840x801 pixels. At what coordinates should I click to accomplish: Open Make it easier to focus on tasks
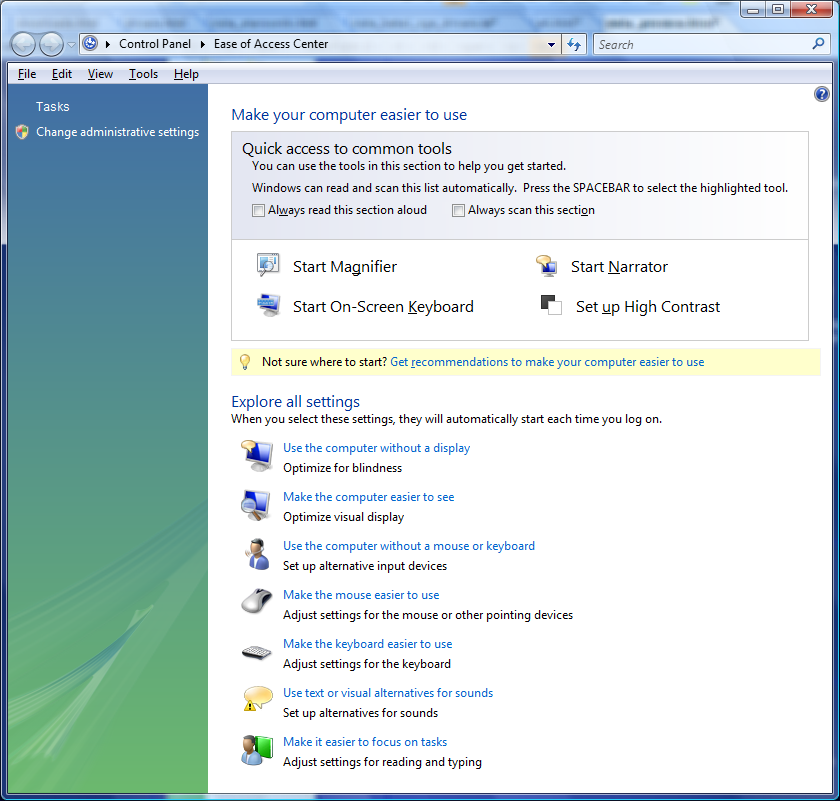(x=365, y=742)
